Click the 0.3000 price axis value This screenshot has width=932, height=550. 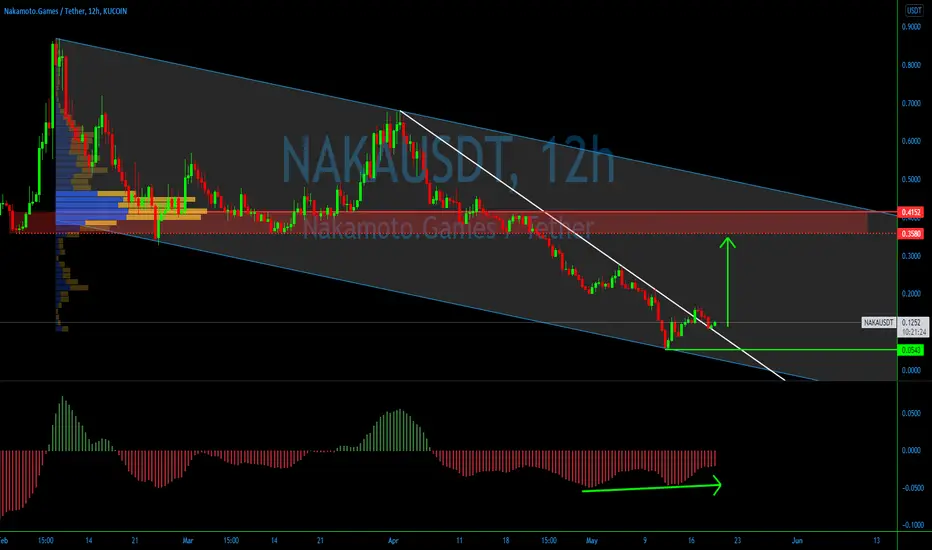[x=911, y=256]
